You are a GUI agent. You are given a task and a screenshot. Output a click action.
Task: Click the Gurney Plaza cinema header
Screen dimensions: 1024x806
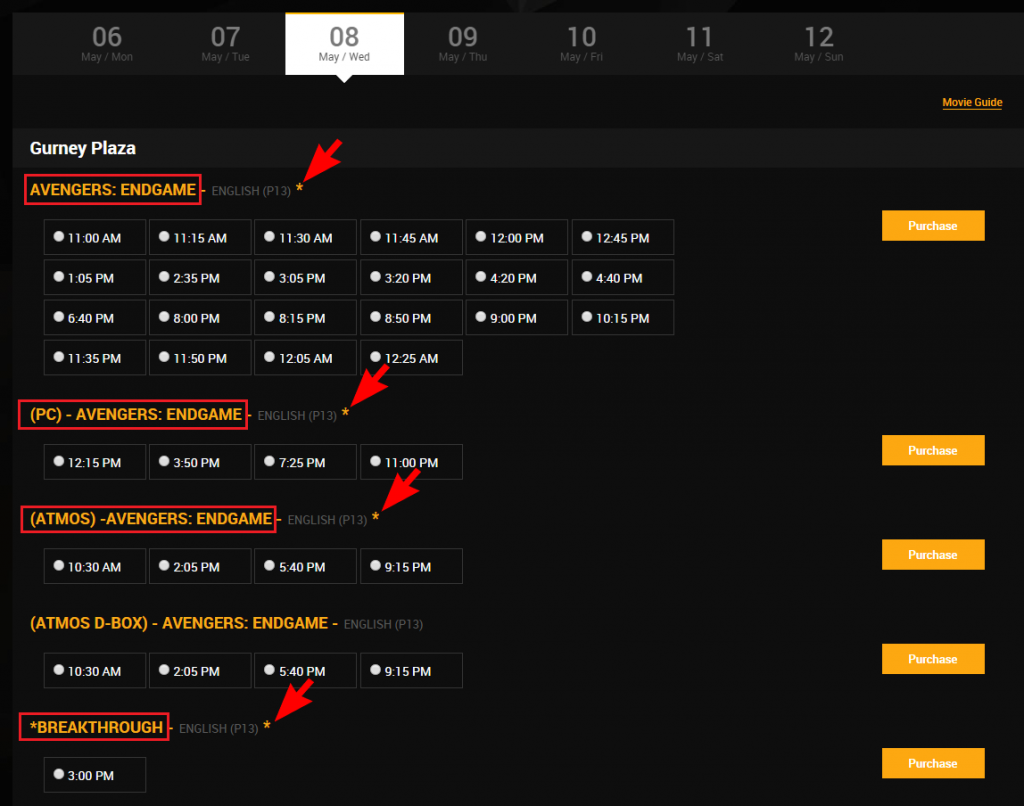(x=83, y=148)
